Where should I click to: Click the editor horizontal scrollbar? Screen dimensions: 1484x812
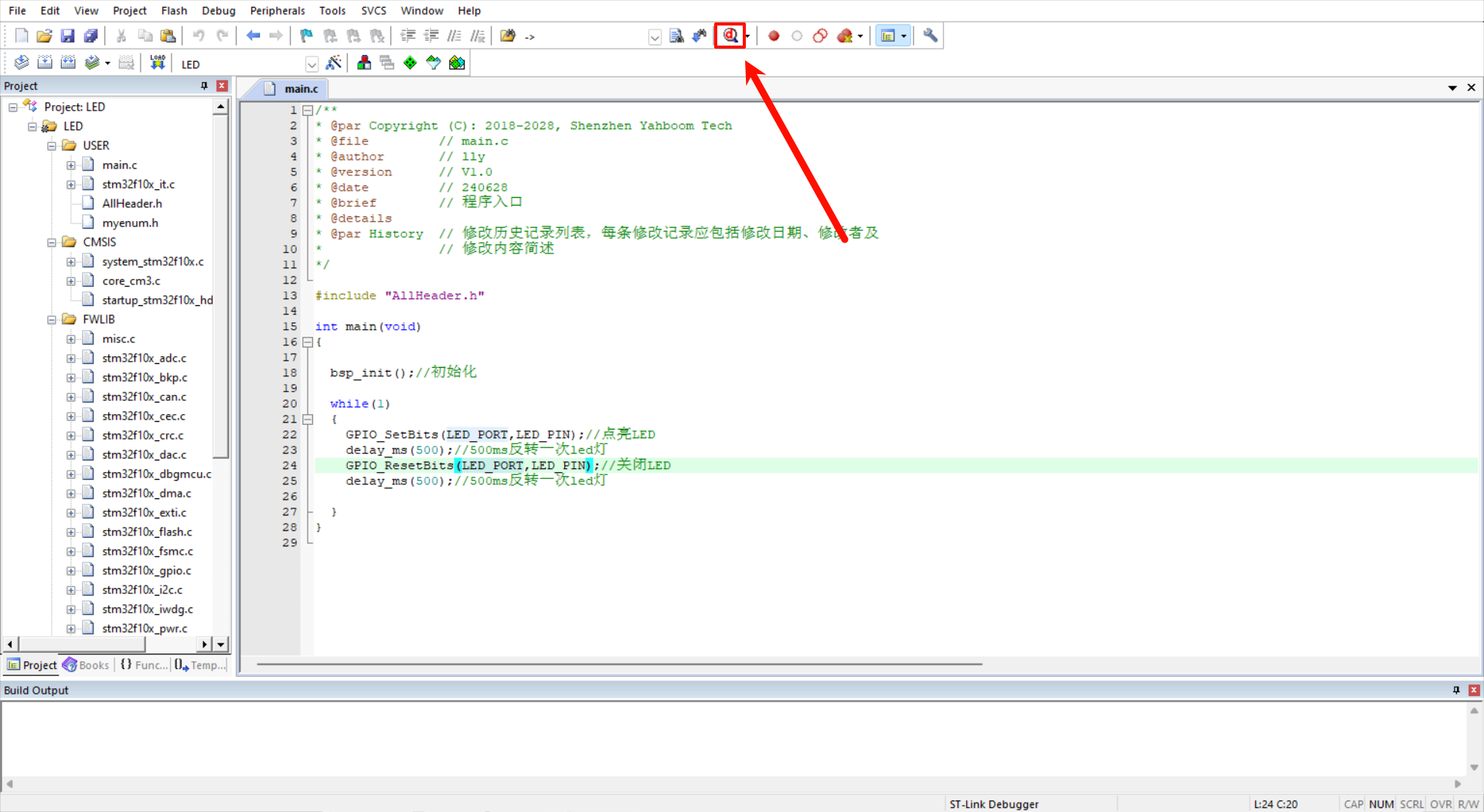click(x=619, y=664)
